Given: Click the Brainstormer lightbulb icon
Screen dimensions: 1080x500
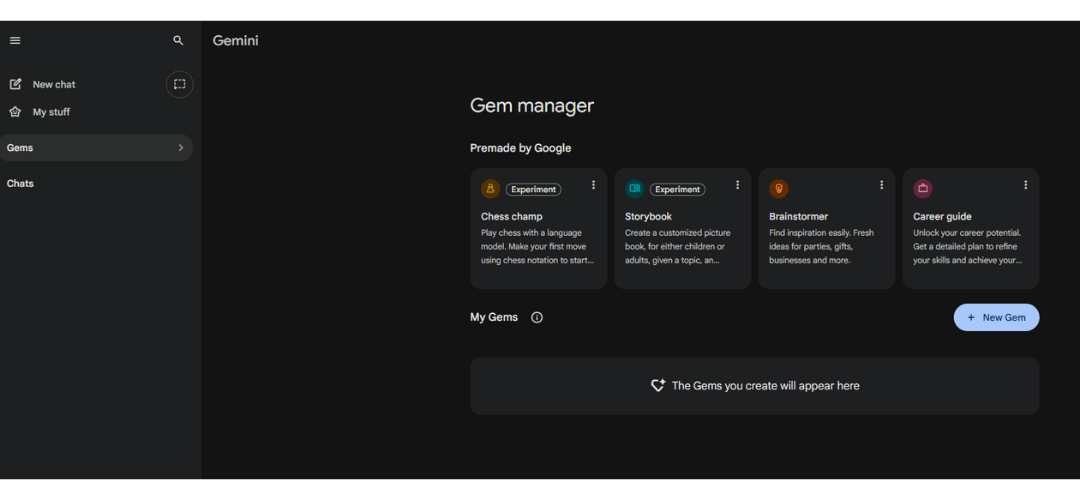Looking at the screenshot, I should [779, 189].
